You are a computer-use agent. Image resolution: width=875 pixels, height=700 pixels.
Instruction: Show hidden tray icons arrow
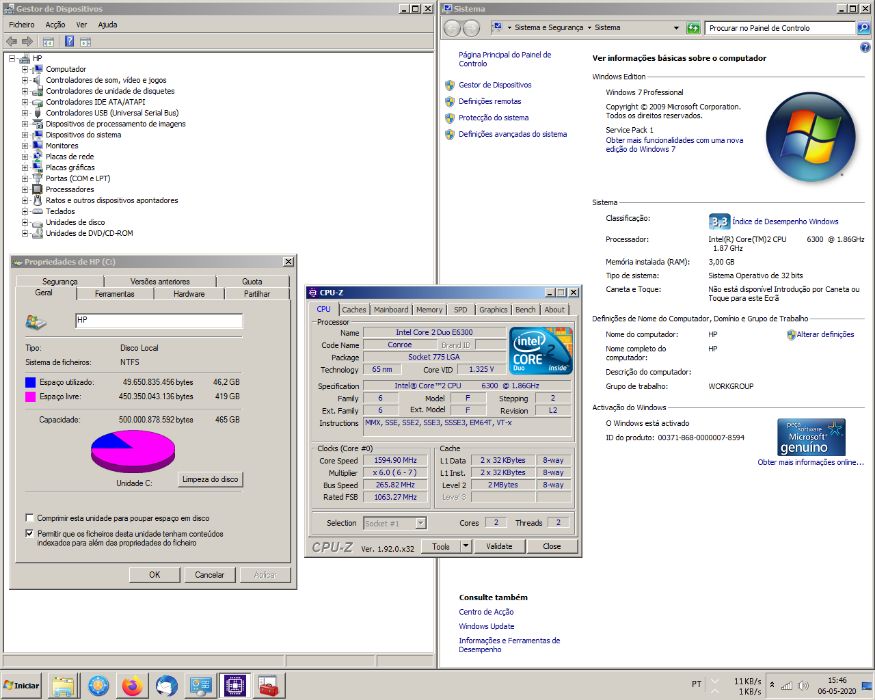tap(772, 684)
